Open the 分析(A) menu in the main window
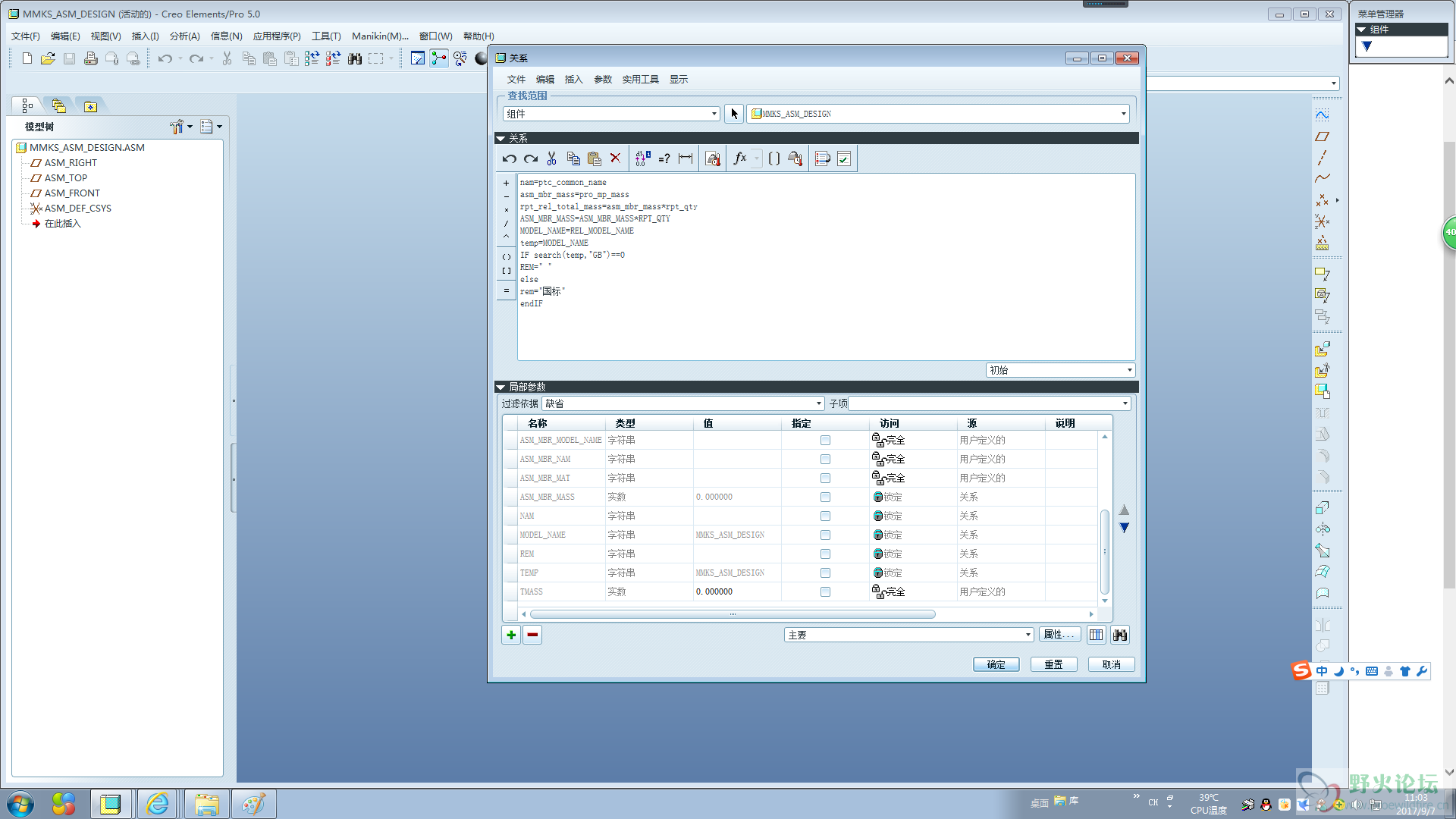 click(x=184, y=36)
